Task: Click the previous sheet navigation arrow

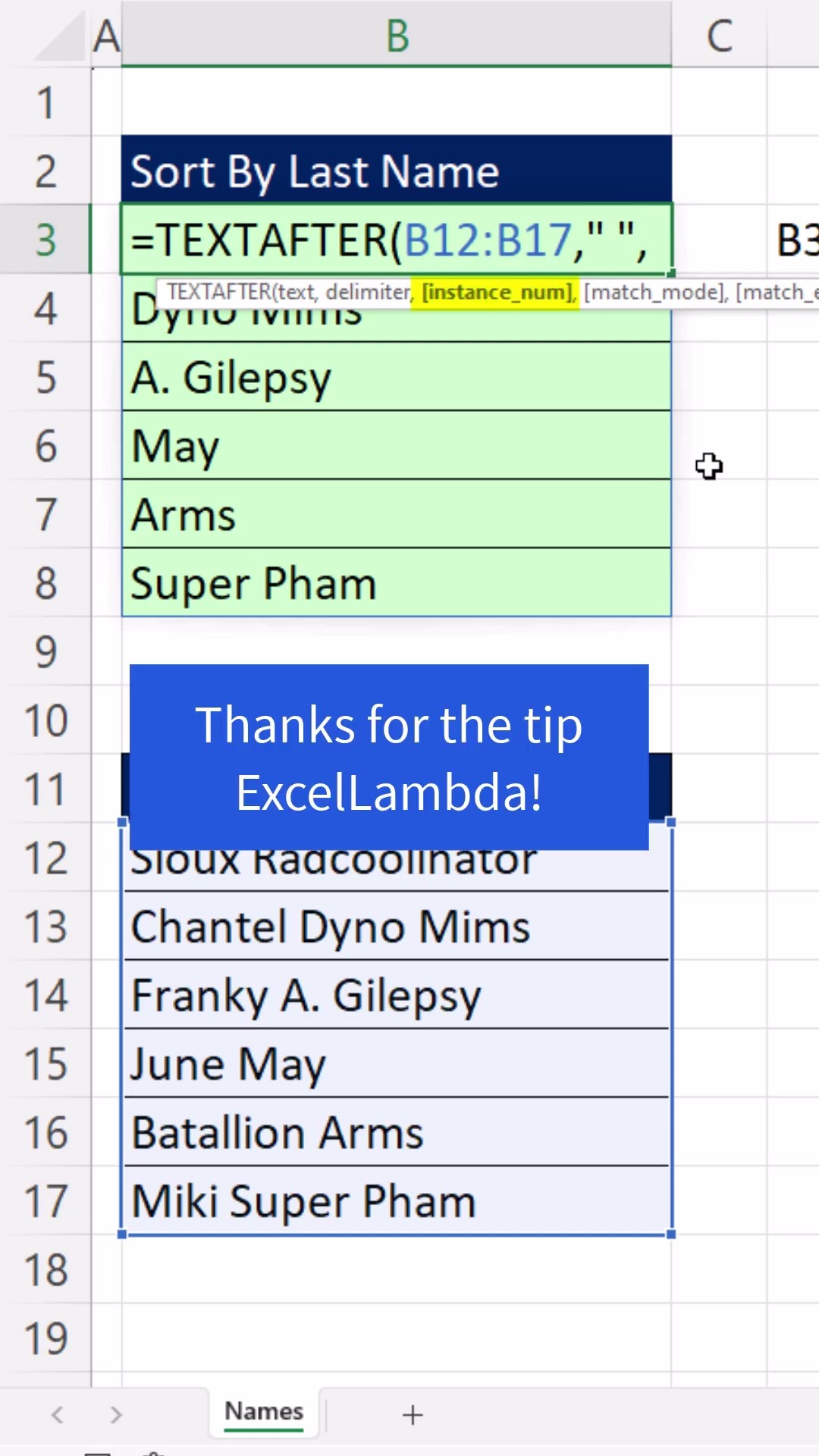Action: [58, 1414]
